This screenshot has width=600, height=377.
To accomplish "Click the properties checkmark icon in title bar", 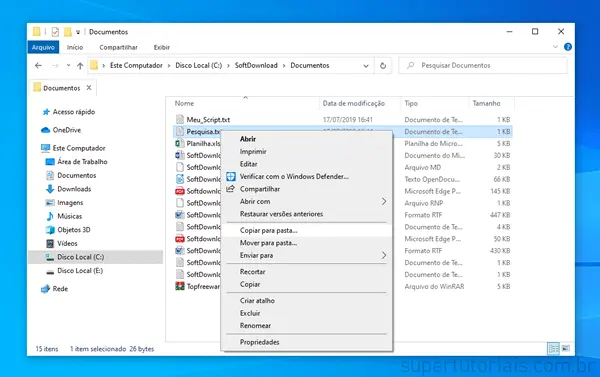I will (55, 32).
